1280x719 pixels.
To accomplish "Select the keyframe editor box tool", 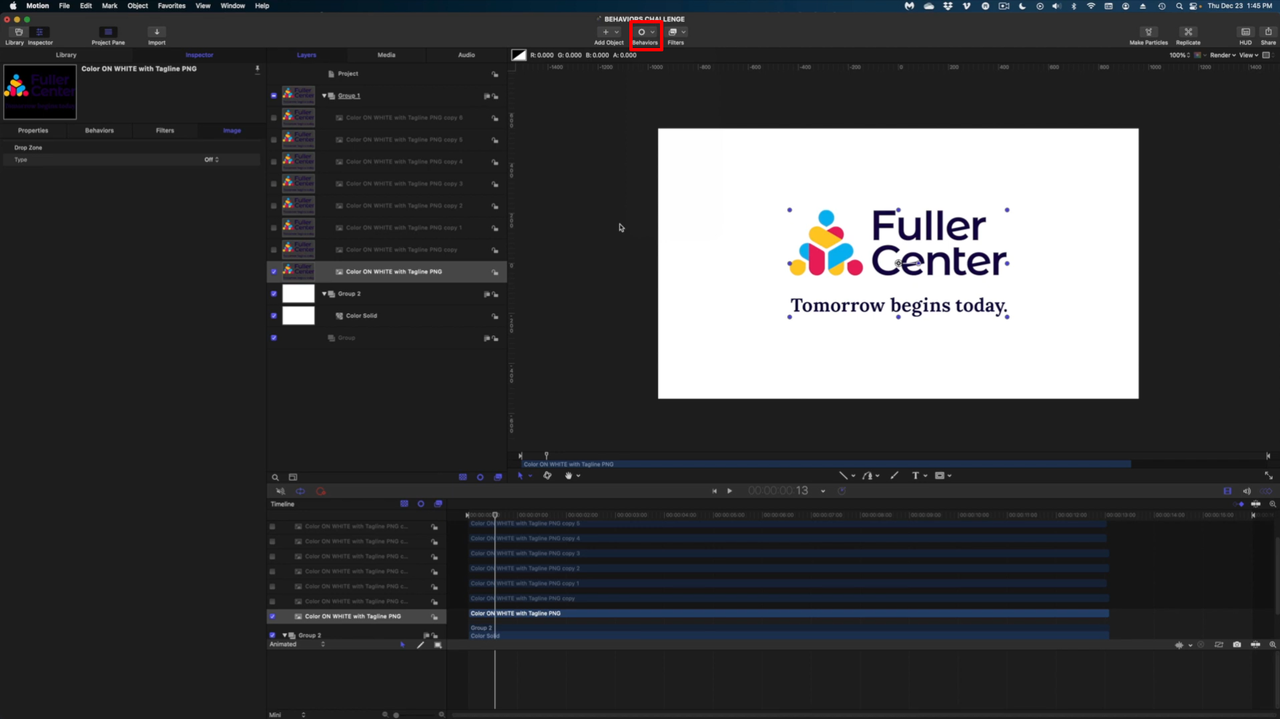I will point(437,645).
